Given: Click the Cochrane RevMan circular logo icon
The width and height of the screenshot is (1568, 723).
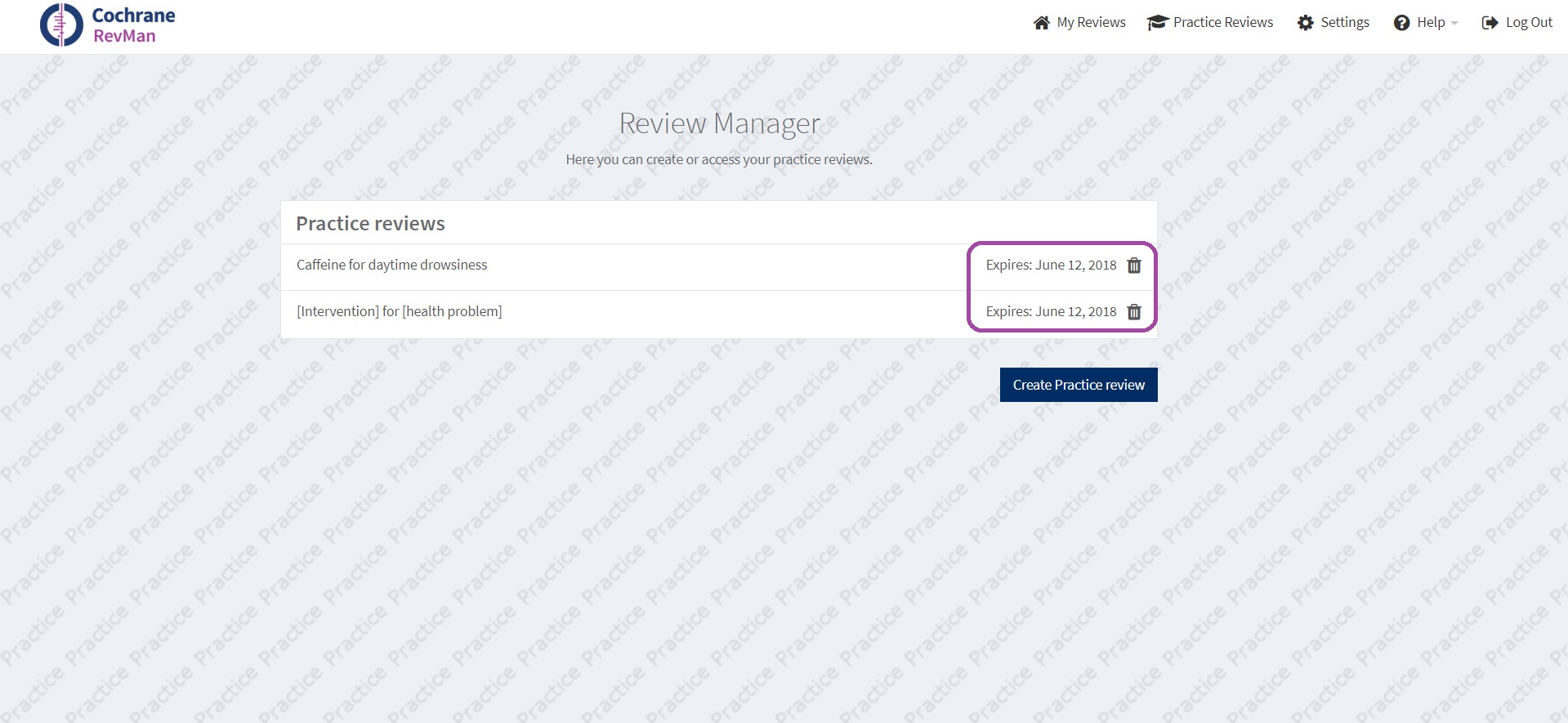Looking at the screenshot, I should (x=61, y=25).
